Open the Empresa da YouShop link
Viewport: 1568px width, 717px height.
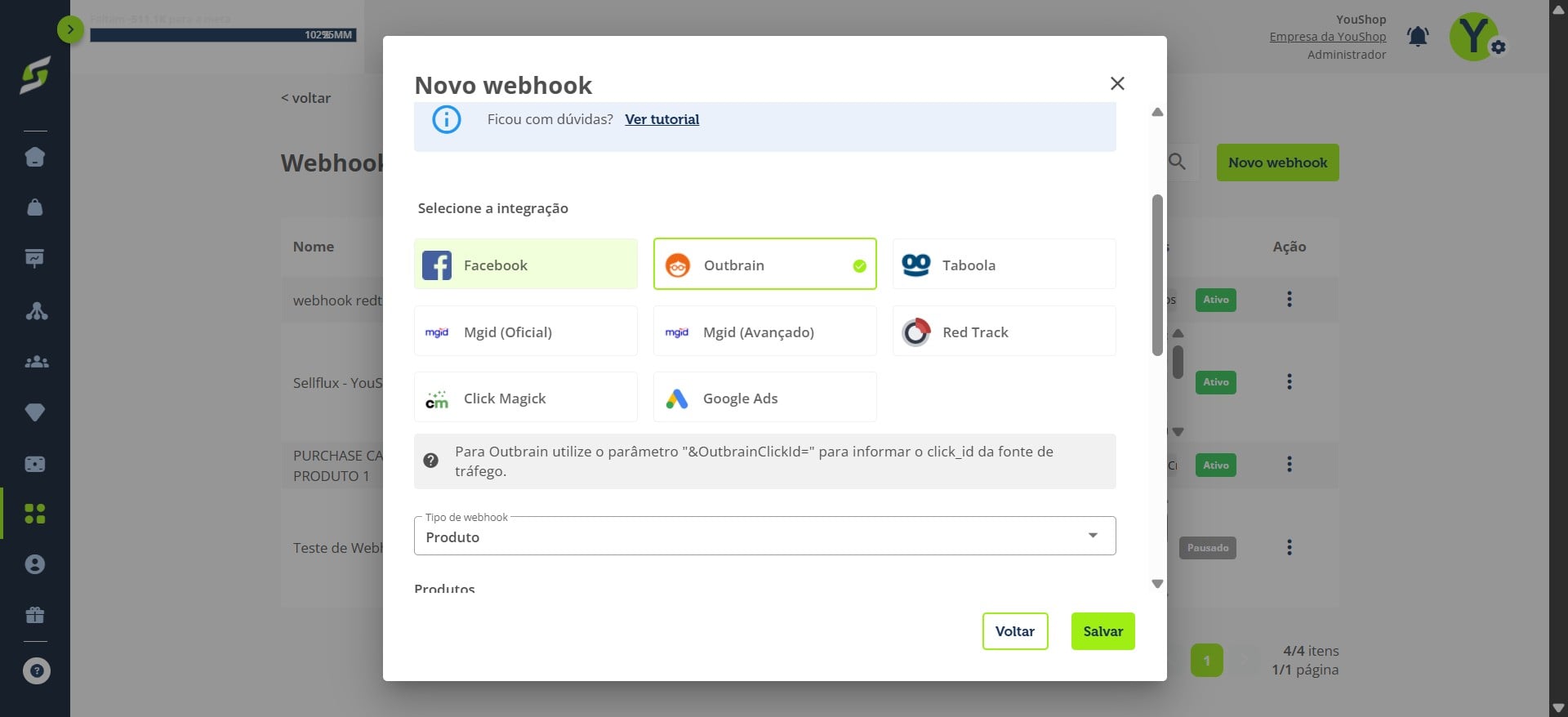tap(1328, 37)
